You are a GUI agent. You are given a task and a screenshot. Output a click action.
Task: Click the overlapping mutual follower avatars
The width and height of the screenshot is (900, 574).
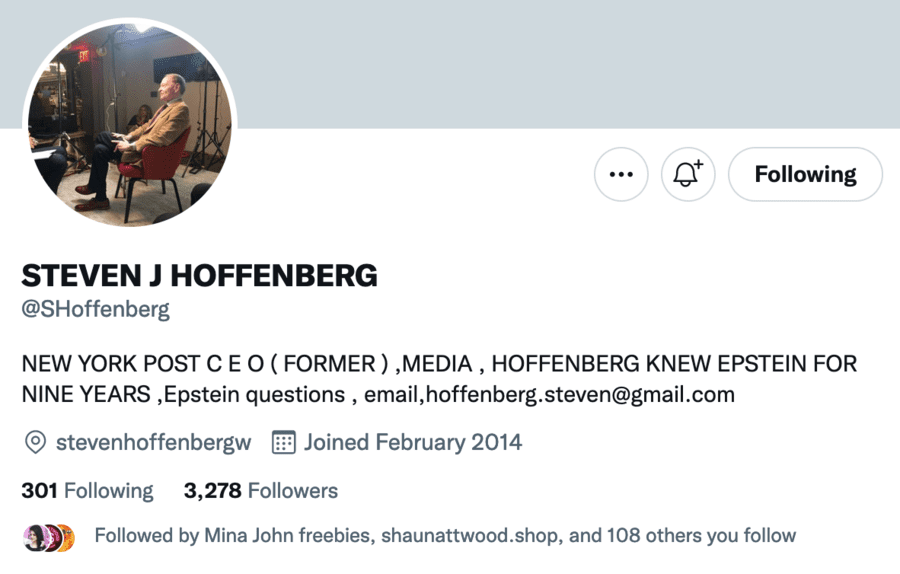(49, 537)
